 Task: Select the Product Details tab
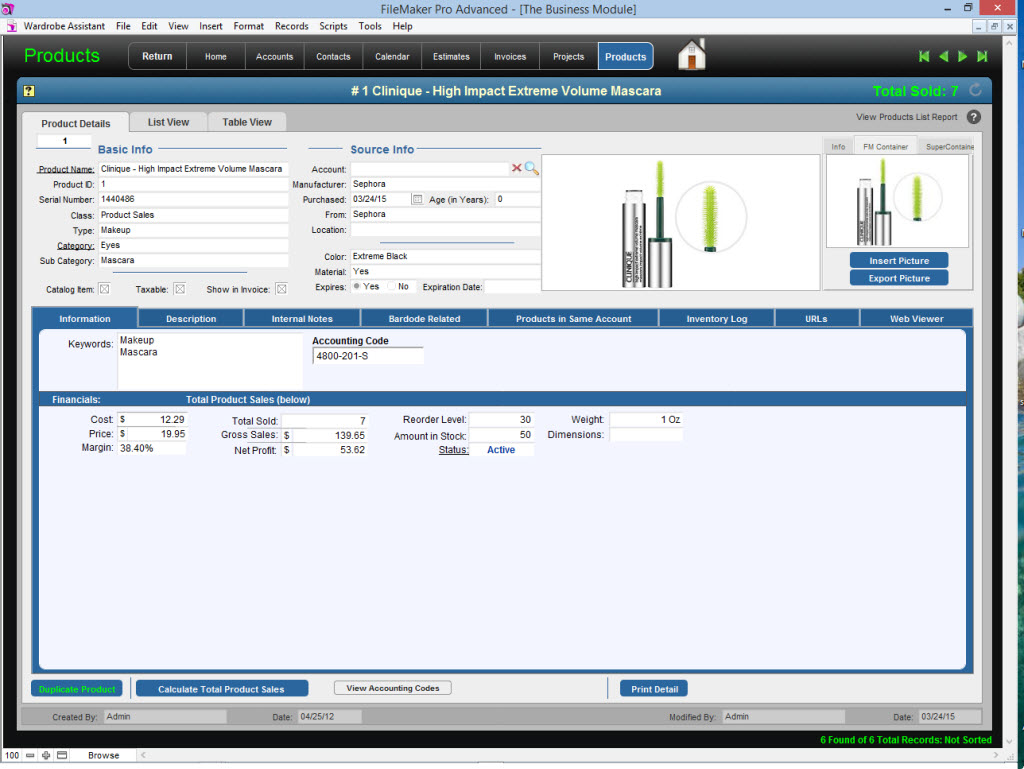[x=76, y=123]
